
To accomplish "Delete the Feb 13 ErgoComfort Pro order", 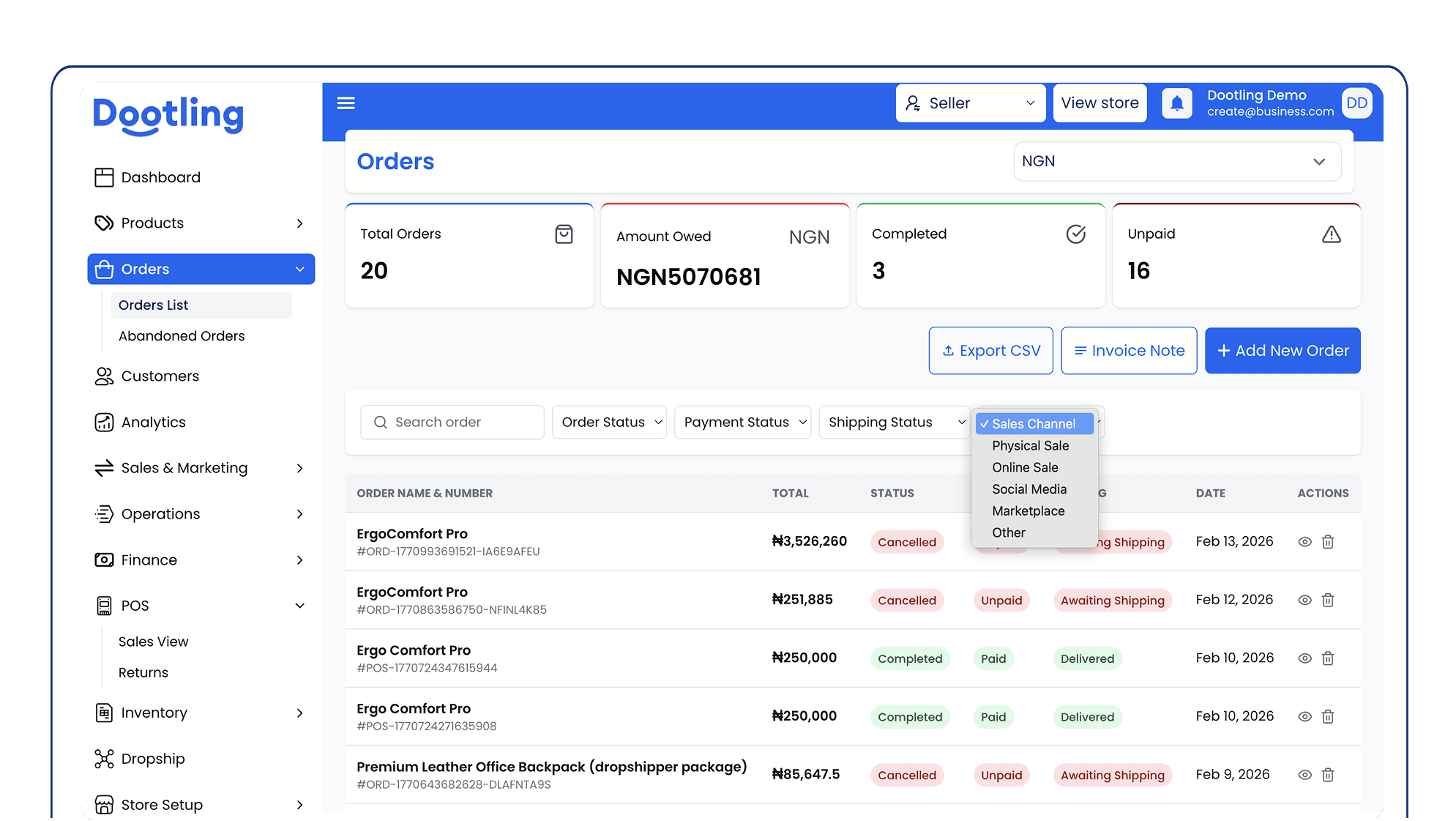I will pyautogui.click(x=1328, y=542).
